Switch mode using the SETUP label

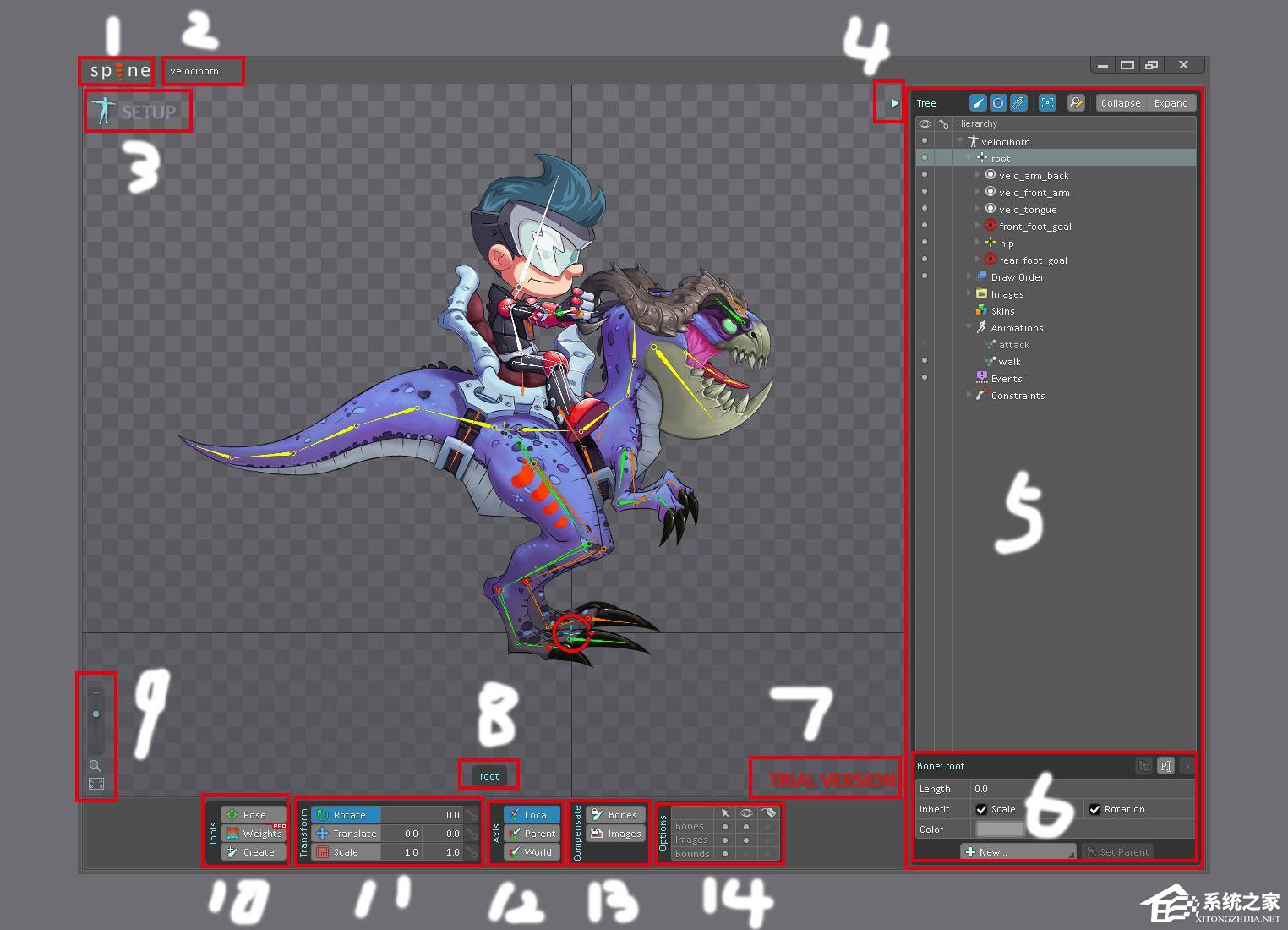(x=137, y=112)
